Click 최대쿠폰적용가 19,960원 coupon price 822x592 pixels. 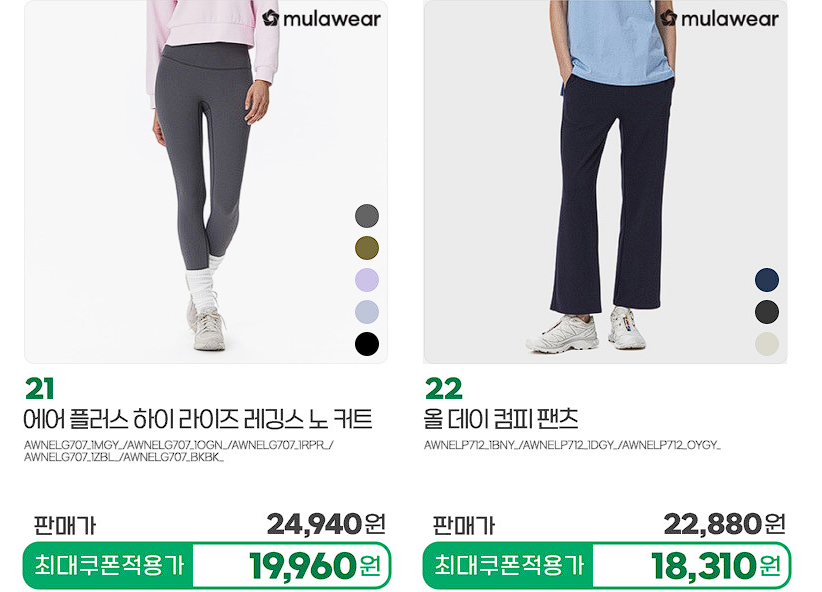207,565
